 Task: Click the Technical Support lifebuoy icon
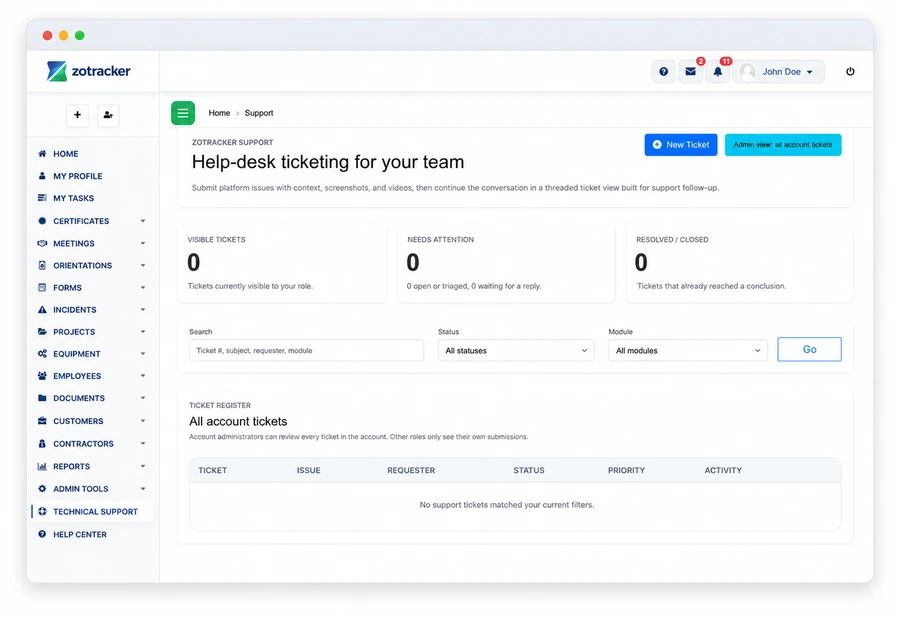42,512
